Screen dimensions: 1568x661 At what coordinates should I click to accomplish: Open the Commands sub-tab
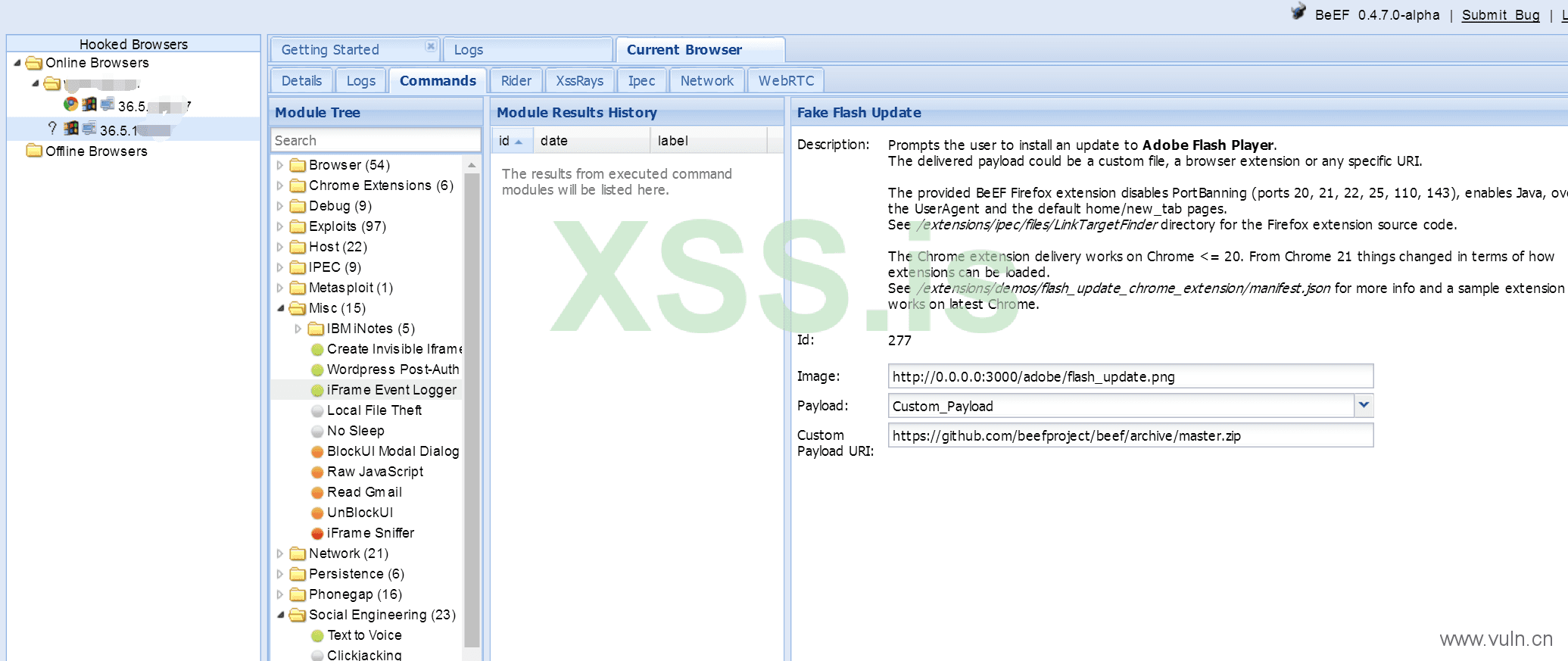(438, 81)
